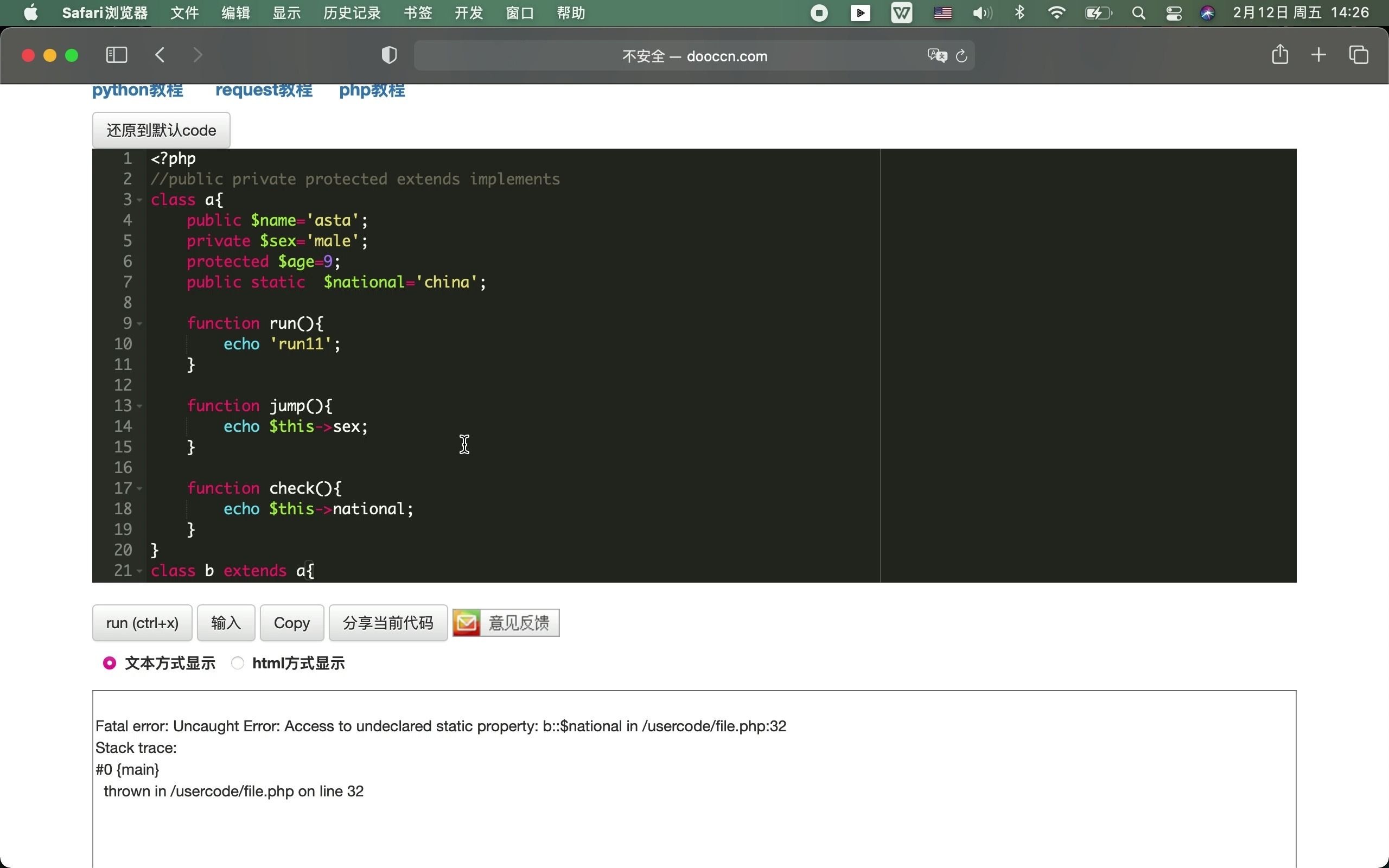Click the Safari share icon
Image resolution: width=1389 pixels, height=868 pixels.
[x=1280, y=55]
